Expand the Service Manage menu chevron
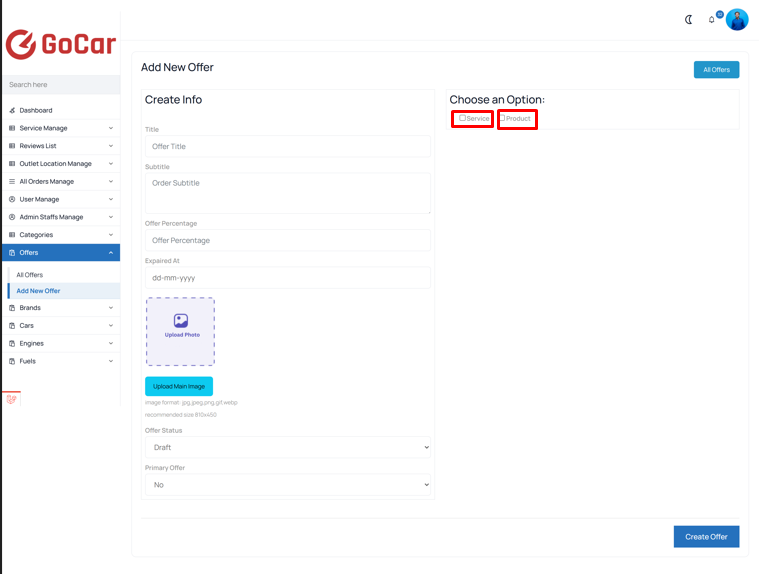Screen dimensions: 759x574 click(x=111, y=128)
